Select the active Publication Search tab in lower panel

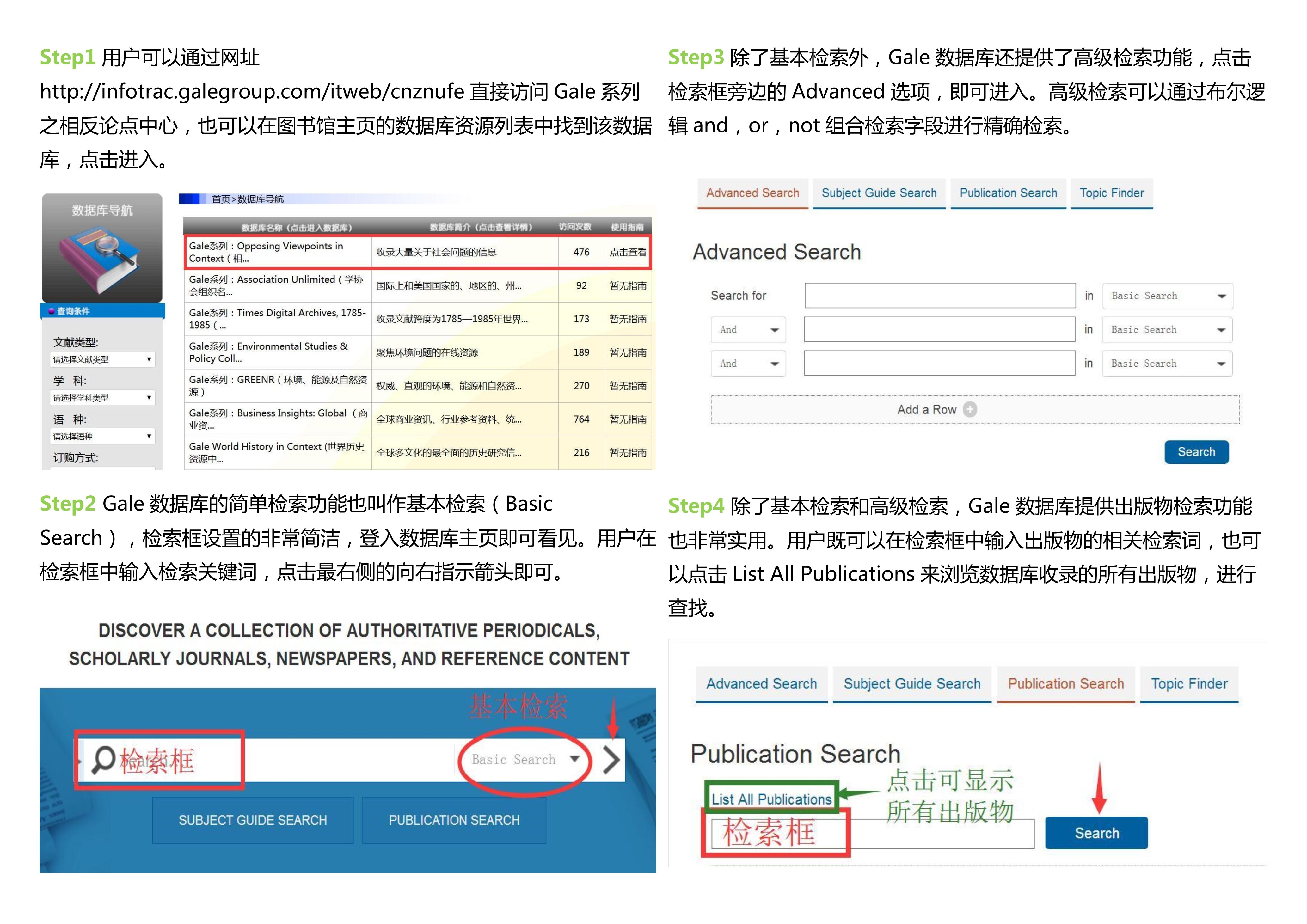[x=1066, y=684]
